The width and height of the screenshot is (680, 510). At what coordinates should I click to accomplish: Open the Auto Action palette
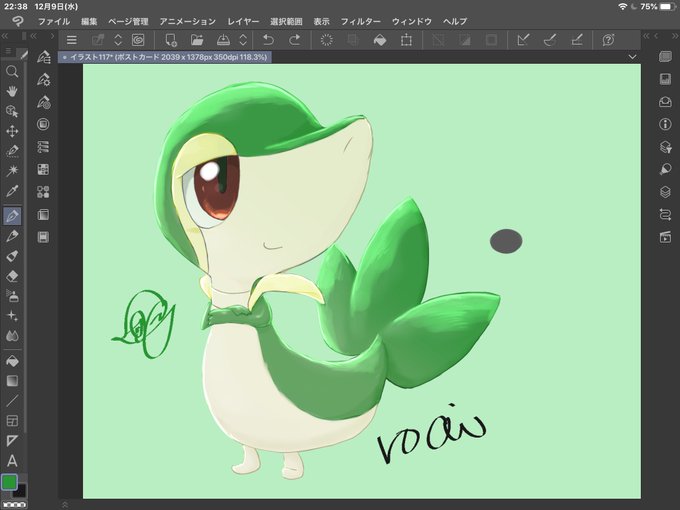665,215
